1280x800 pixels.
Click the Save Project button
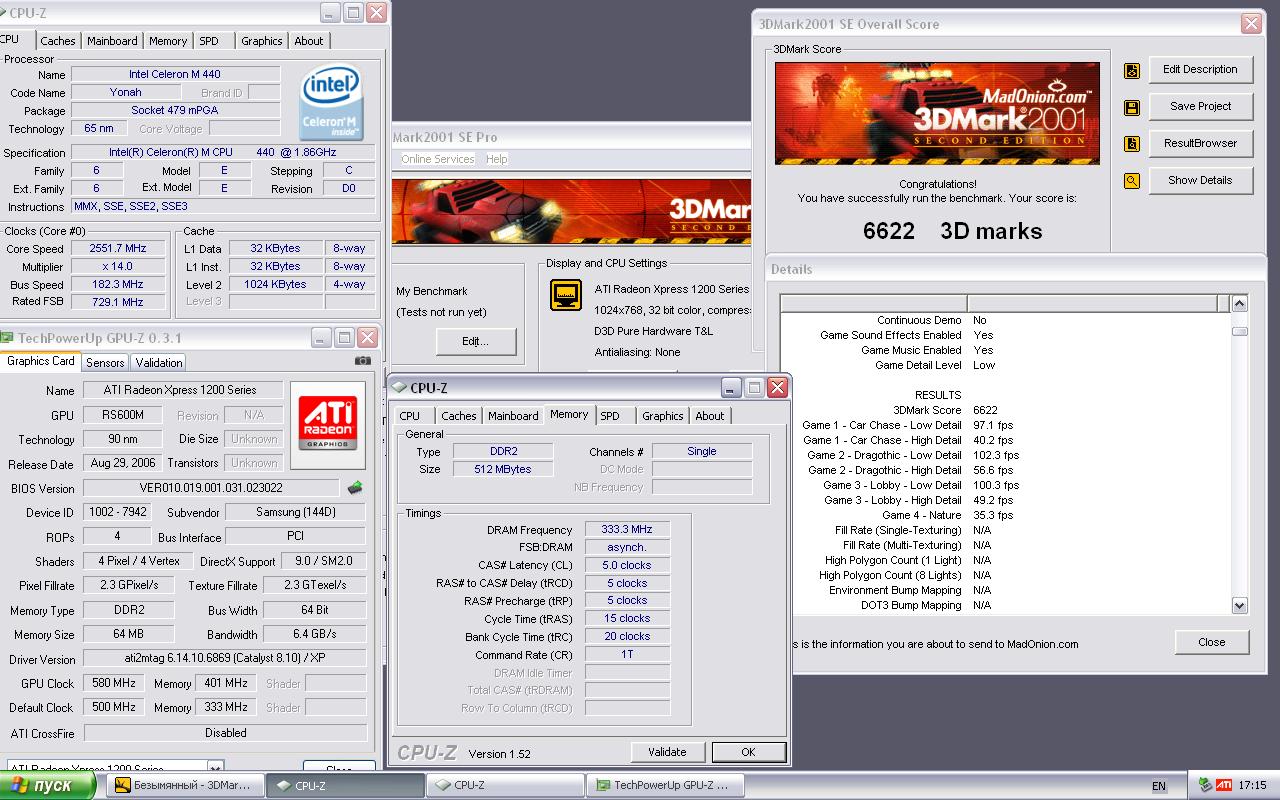click(1200, 107)
